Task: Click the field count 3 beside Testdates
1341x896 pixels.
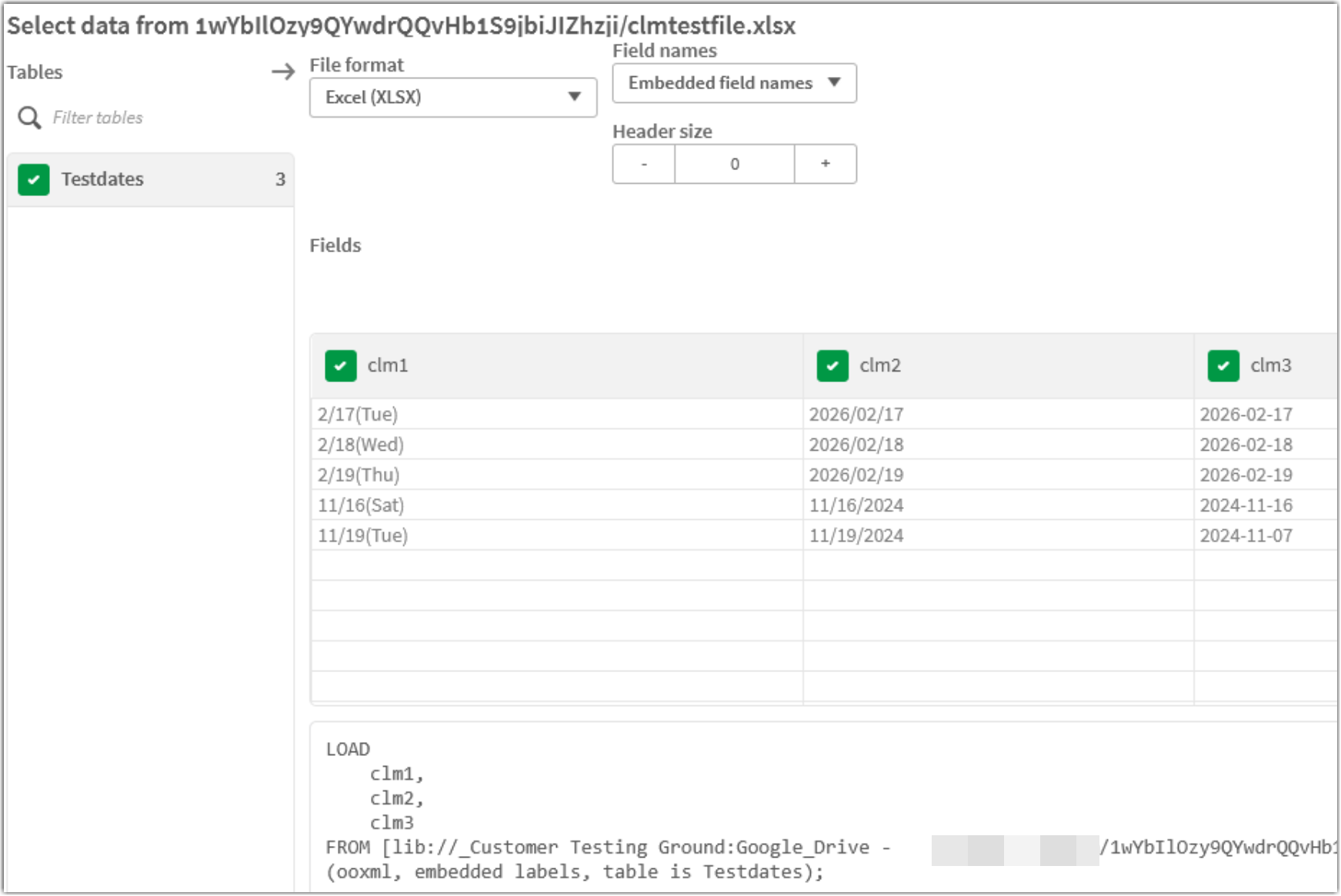Action: click(x=280, y=179)
